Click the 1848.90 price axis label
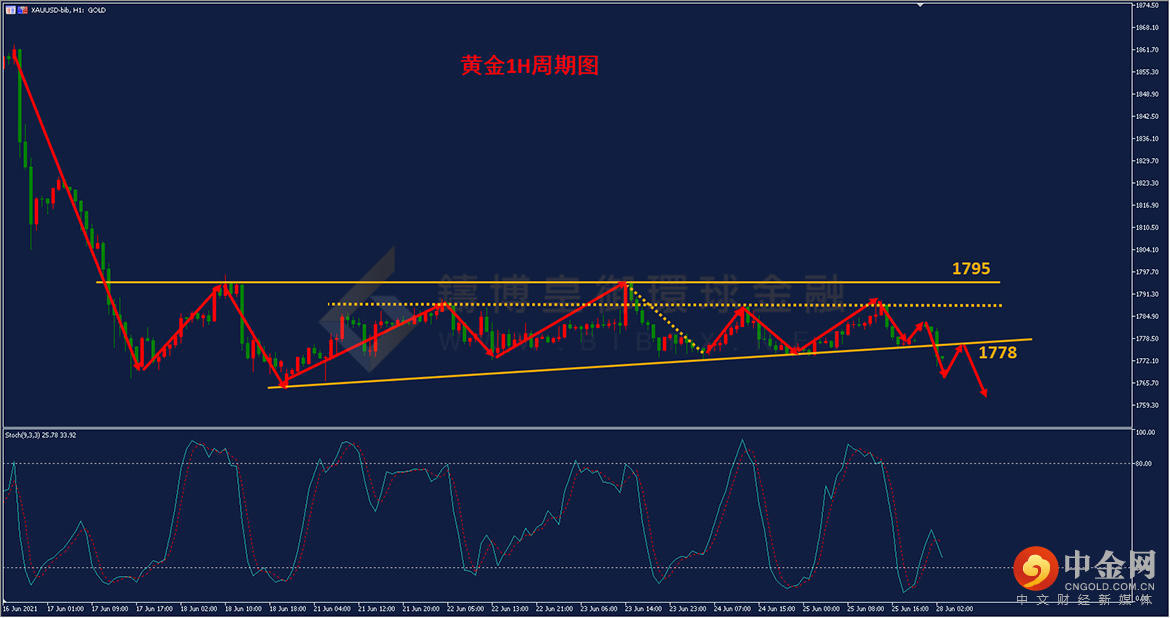The width and height of the screenshot is (1170, 618). point(1147,95)
